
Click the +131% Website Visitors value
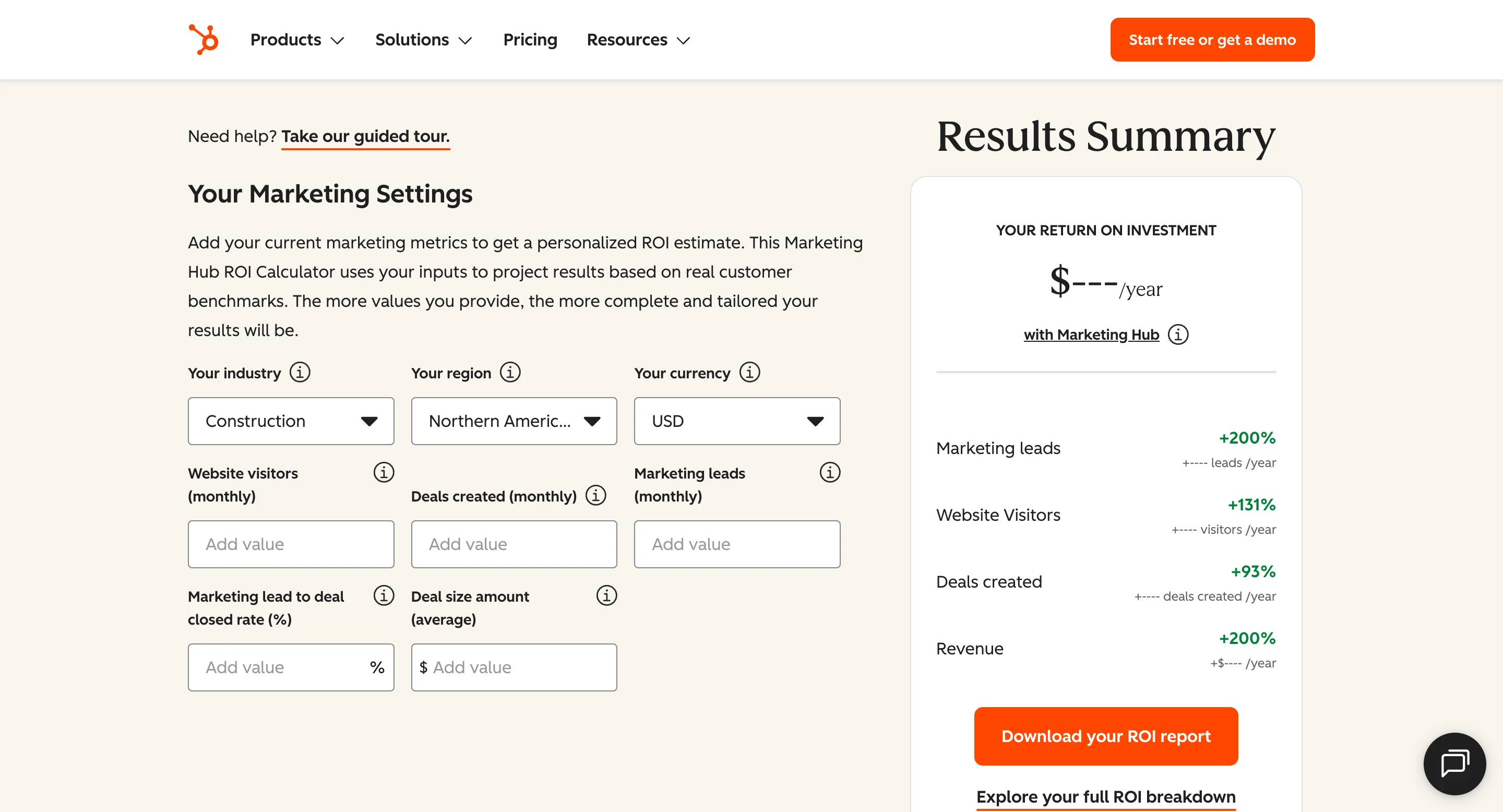pos(1251,505)
